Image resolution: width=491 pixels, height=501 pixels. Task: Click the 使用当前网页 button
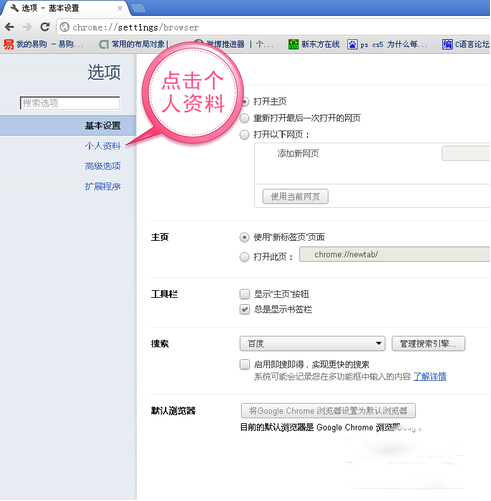[x=295, y=197]
